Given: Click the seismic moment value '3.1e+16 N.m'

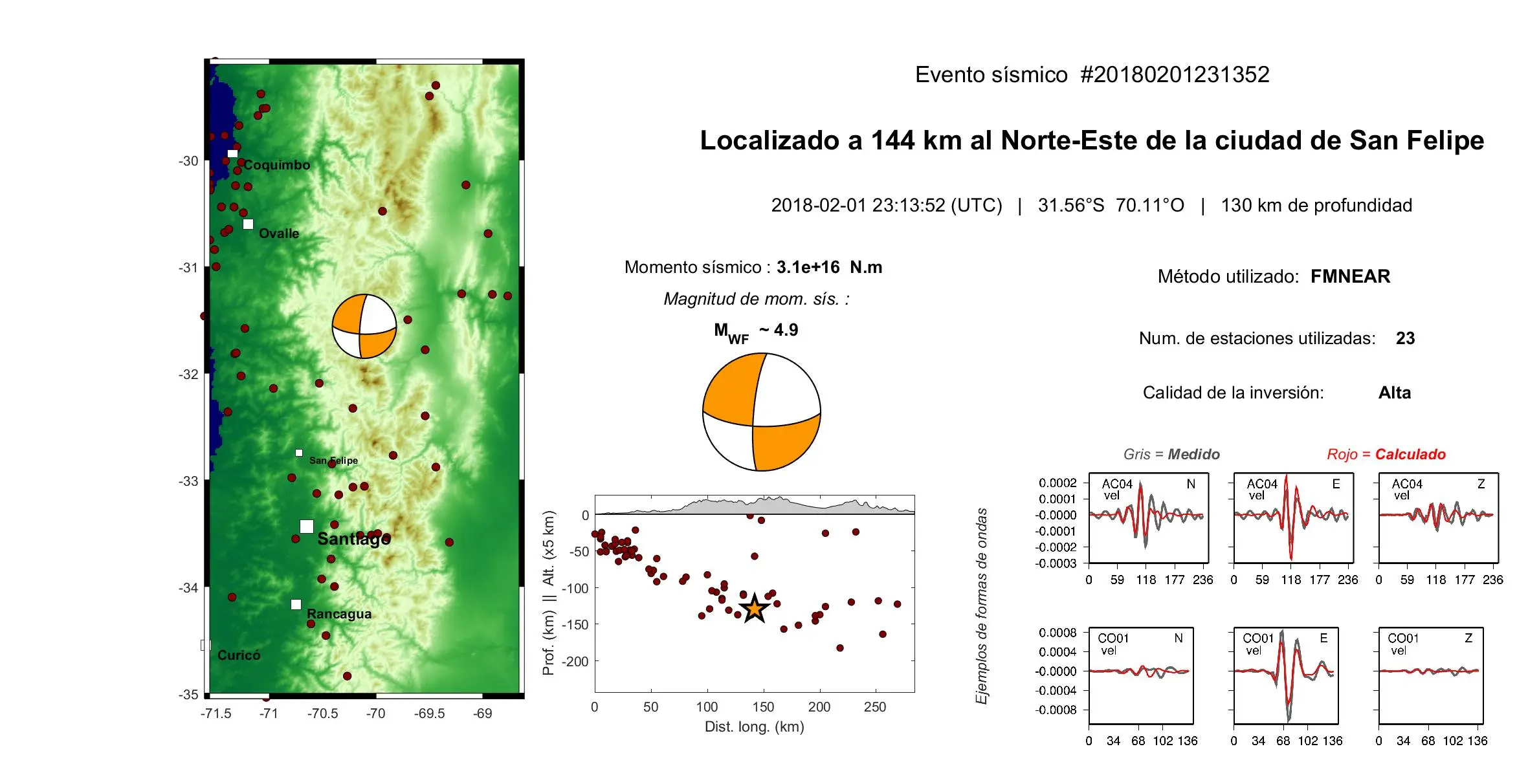Looking at the screenshot, I should click(830, 267).
